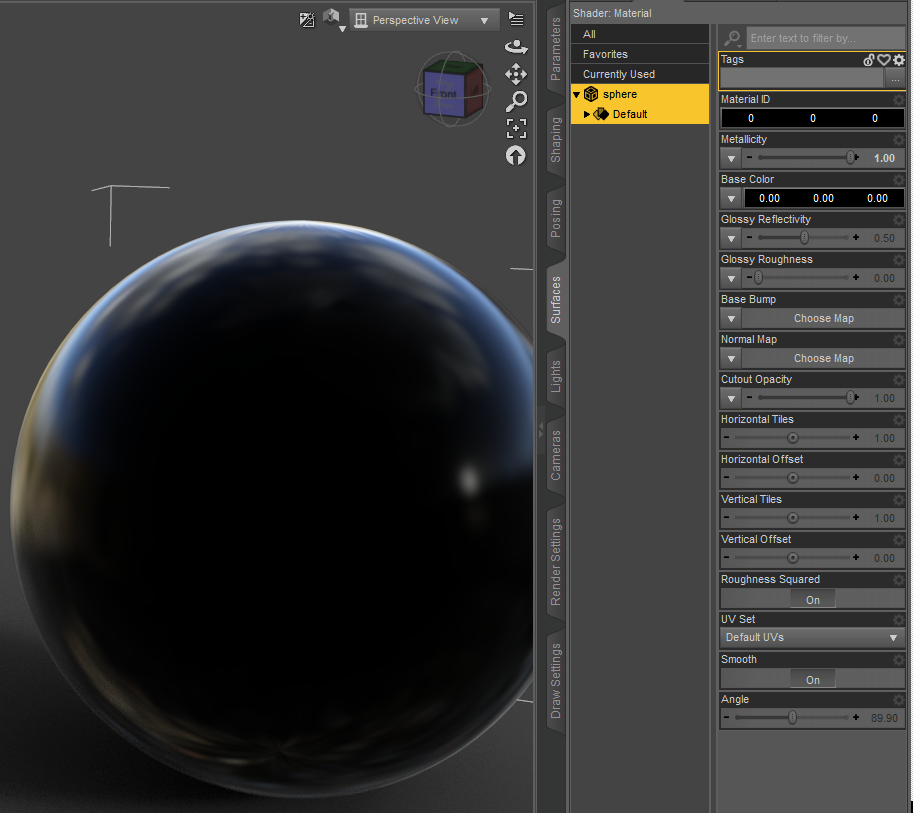Click the frame selection icon
This screenshot has height=813, width=913.
pyautogui.click(x=516, y=128)
